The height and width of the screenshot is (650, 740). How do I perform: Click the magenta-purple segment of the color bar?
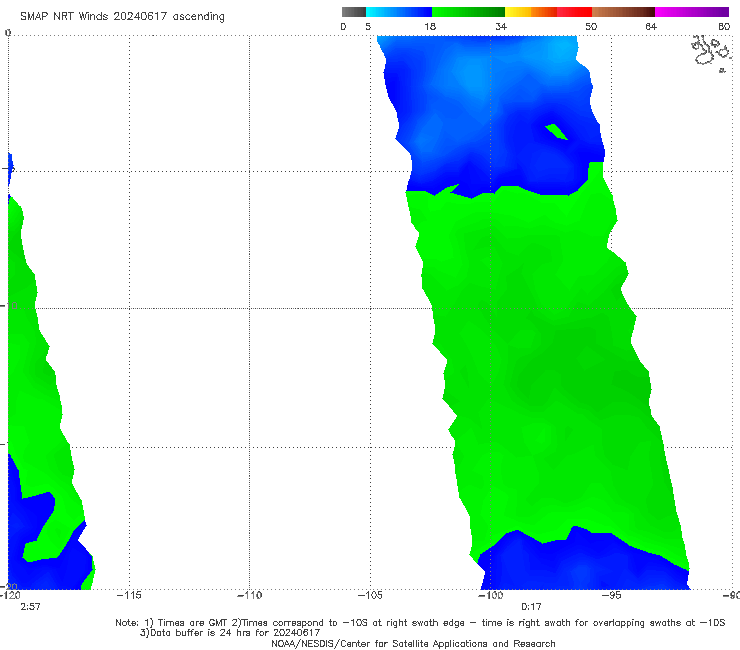click(692, 12)
